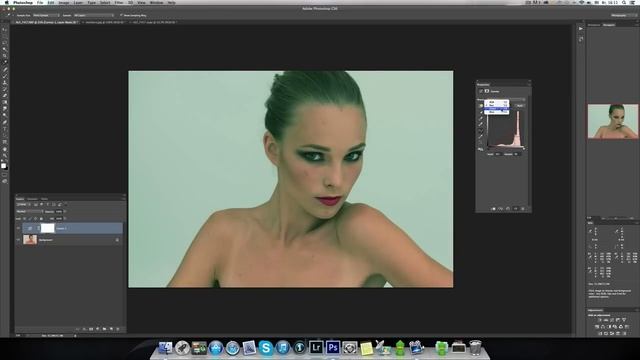Hide the Background layer
This screenshot has height=360, width=640.
[18, 240]
